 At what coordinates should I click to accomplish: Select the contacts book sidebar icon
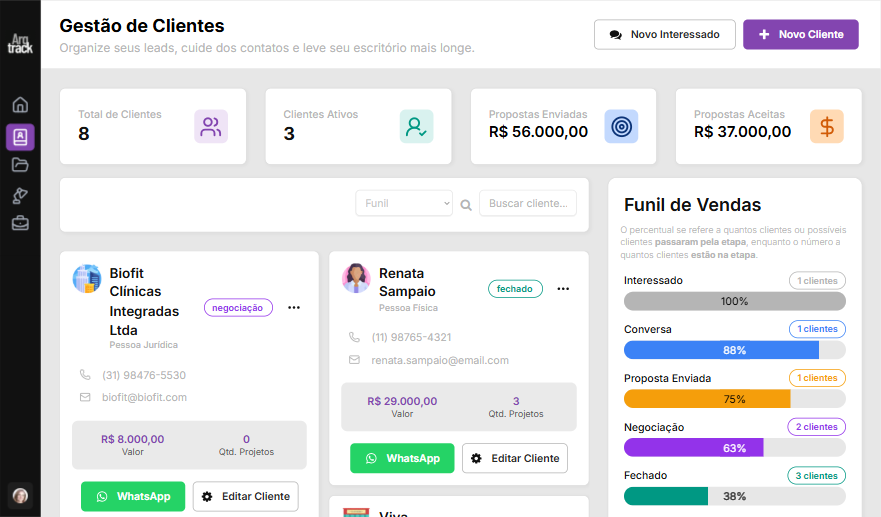(x=20, y=136)
